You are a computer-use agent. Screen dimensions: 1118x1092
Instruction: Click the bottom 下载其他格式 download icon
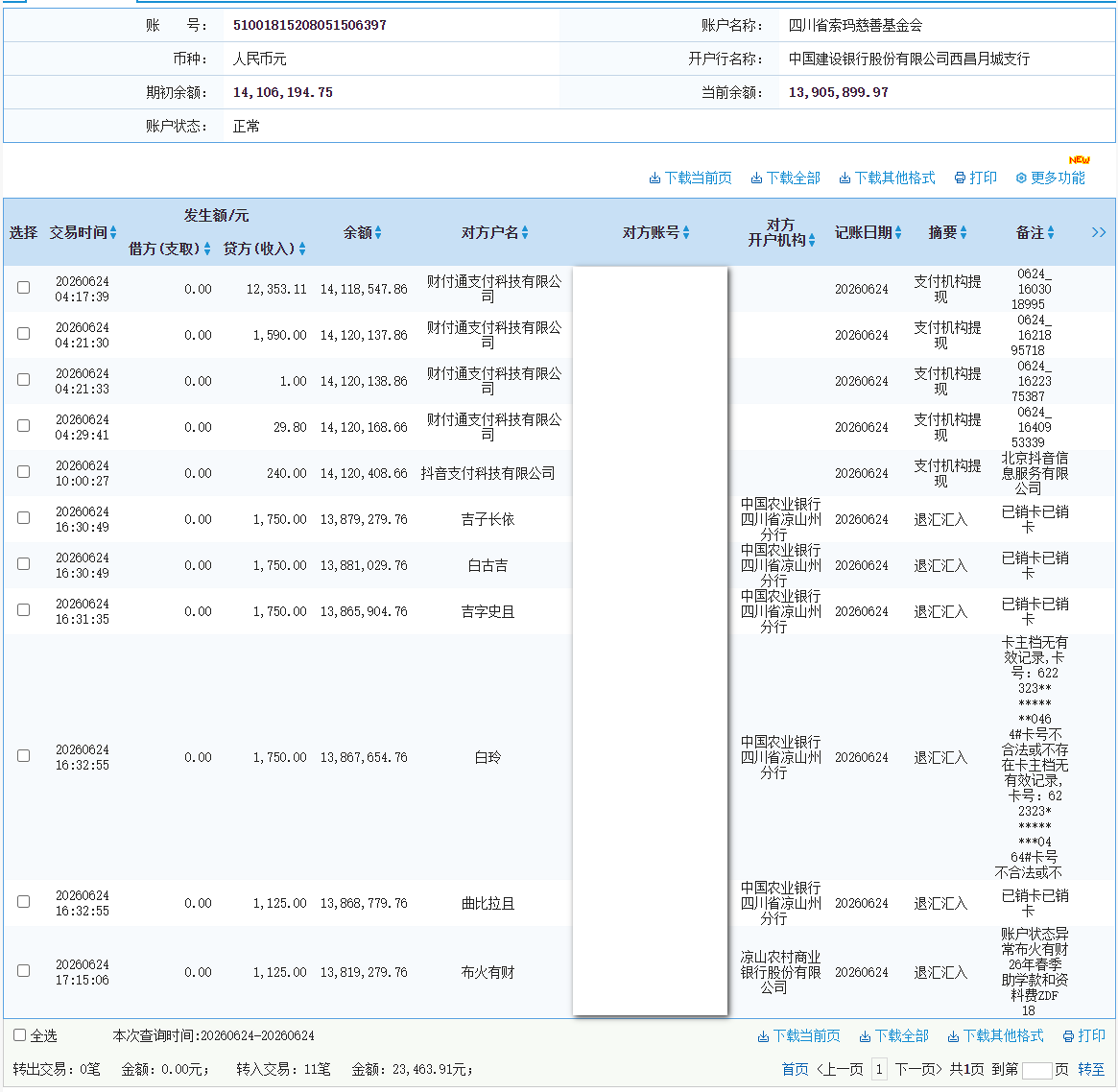953,1036
